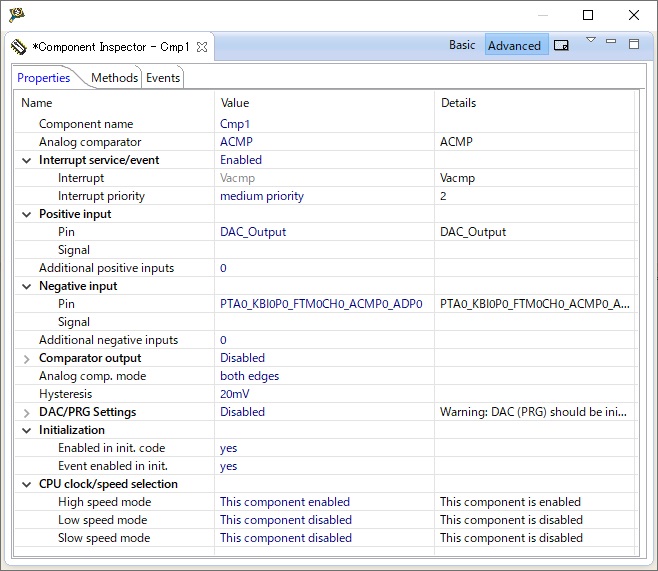658x571 pixels.
Task: Click the Name column header
Action: (37, 103)
